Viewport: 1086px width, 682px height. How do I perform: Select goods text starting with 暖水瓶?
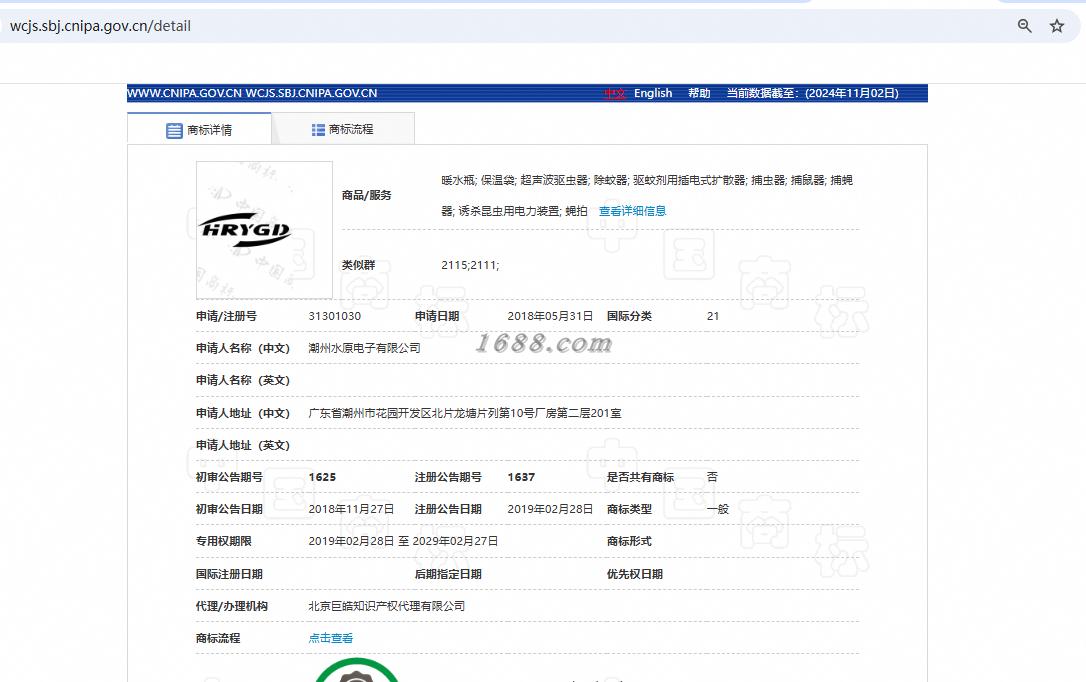click(647, 195)
